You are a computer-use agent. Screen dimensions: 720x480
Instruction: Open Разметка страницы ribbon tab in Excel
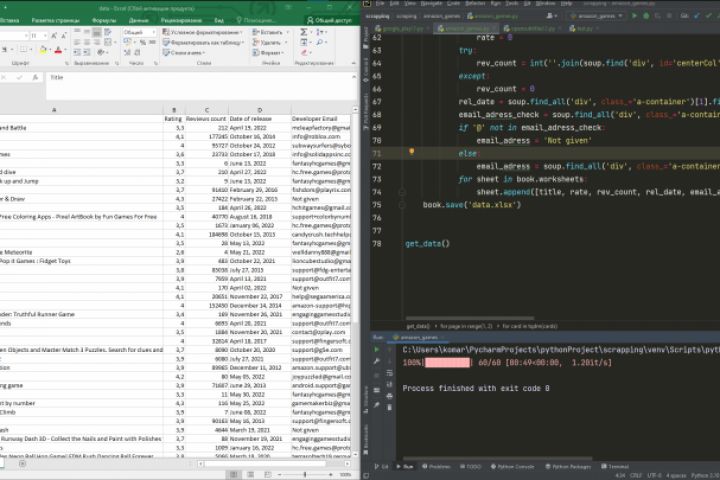tap(56, 20)
